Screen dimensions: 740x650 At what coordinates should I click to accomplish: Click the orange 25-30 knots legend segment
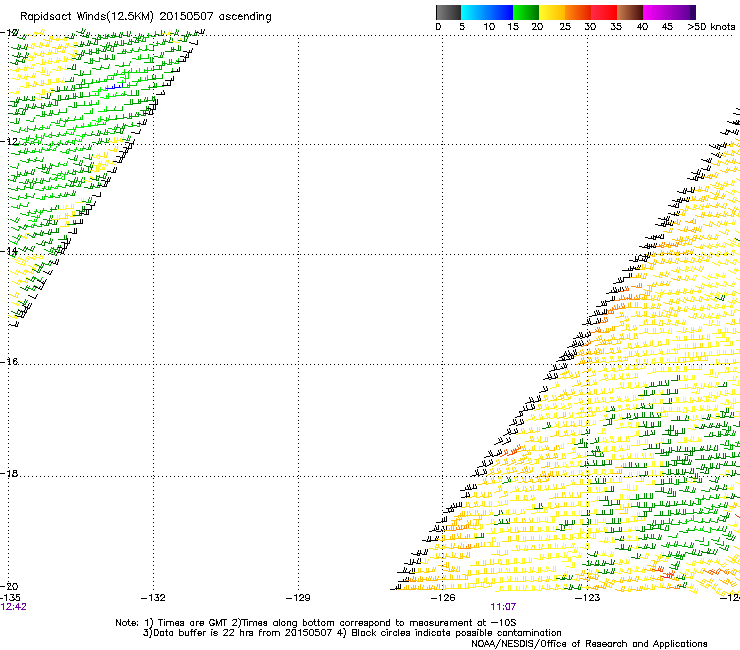coord(578,12)
